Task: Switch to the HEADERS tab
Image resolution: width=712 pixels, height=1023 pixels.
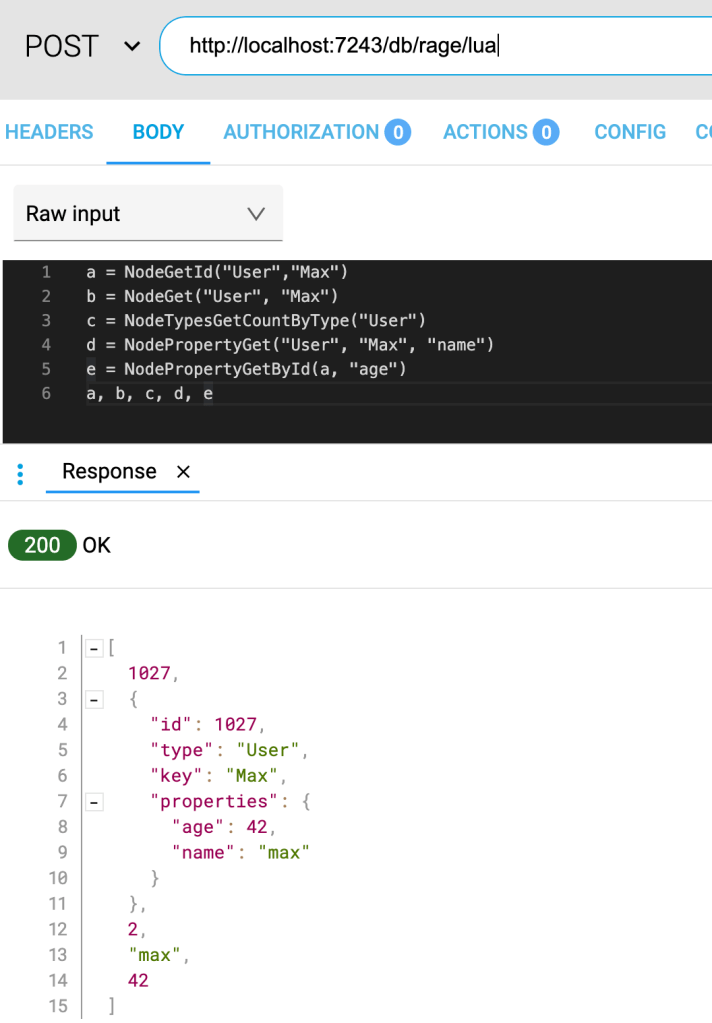Action: point(49,132)
